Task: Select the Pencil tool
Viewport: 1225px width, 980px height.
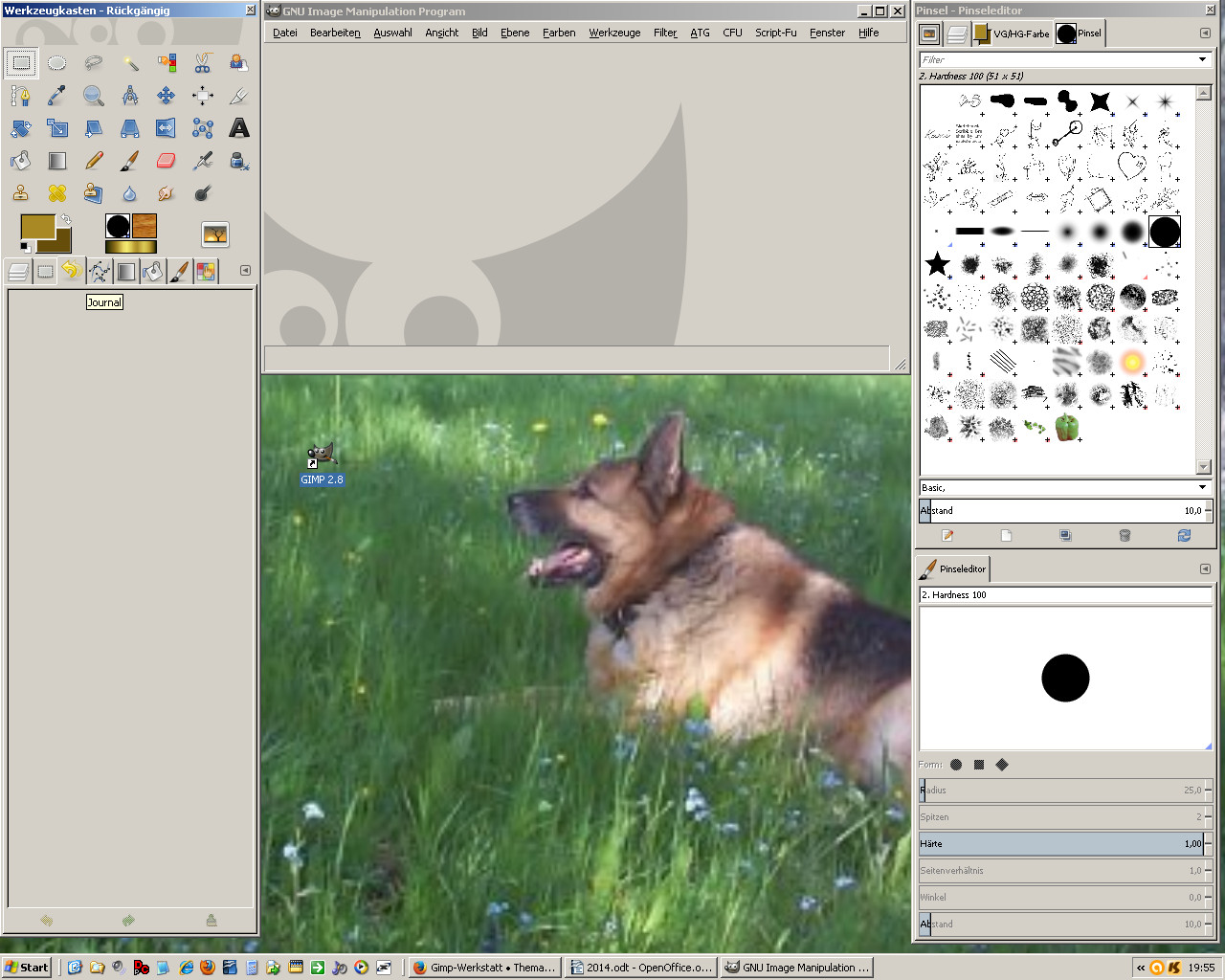Action: (x=93, y=161)
